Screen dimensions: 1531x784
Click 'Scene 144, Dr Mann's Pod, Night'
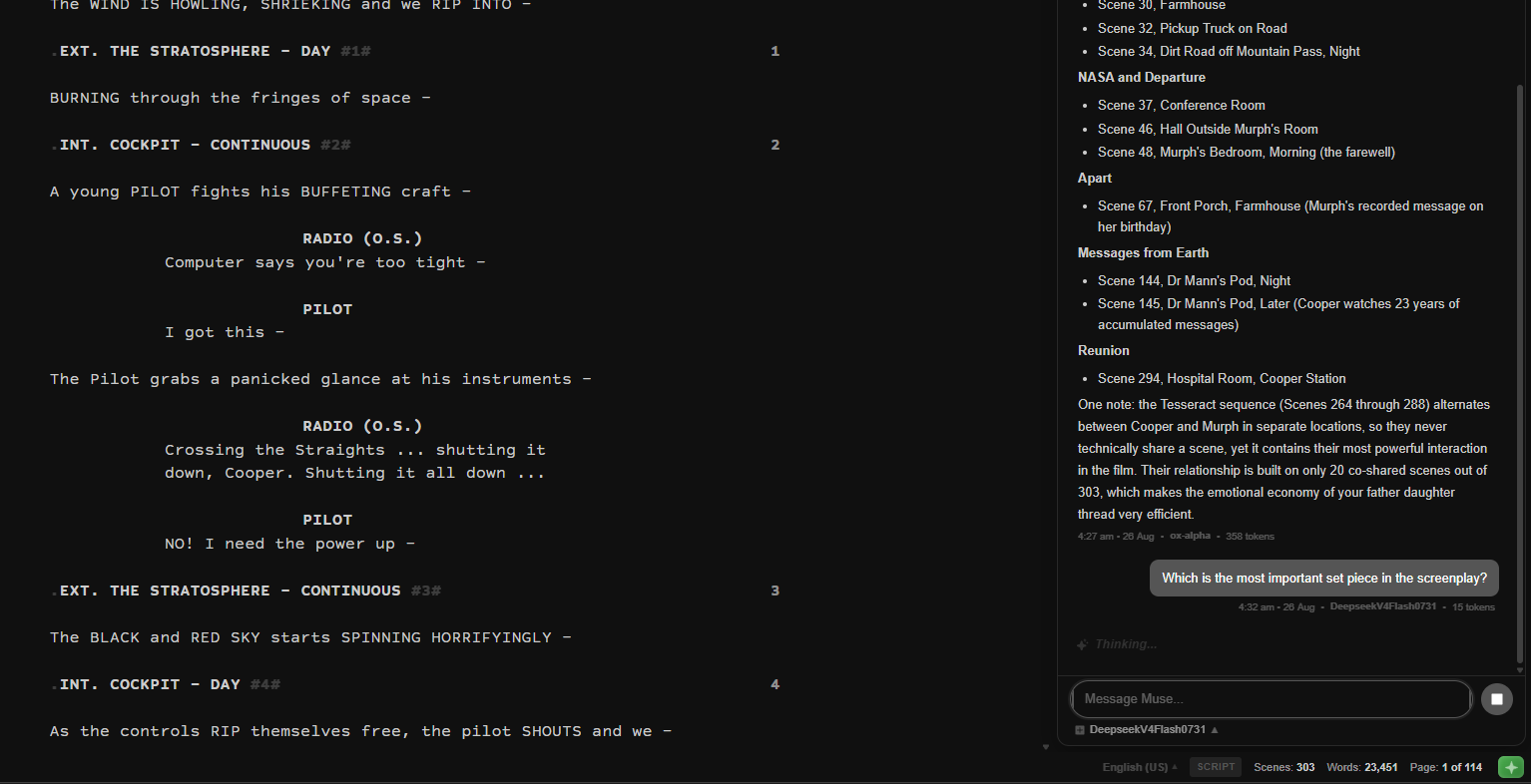[1194, 280]
